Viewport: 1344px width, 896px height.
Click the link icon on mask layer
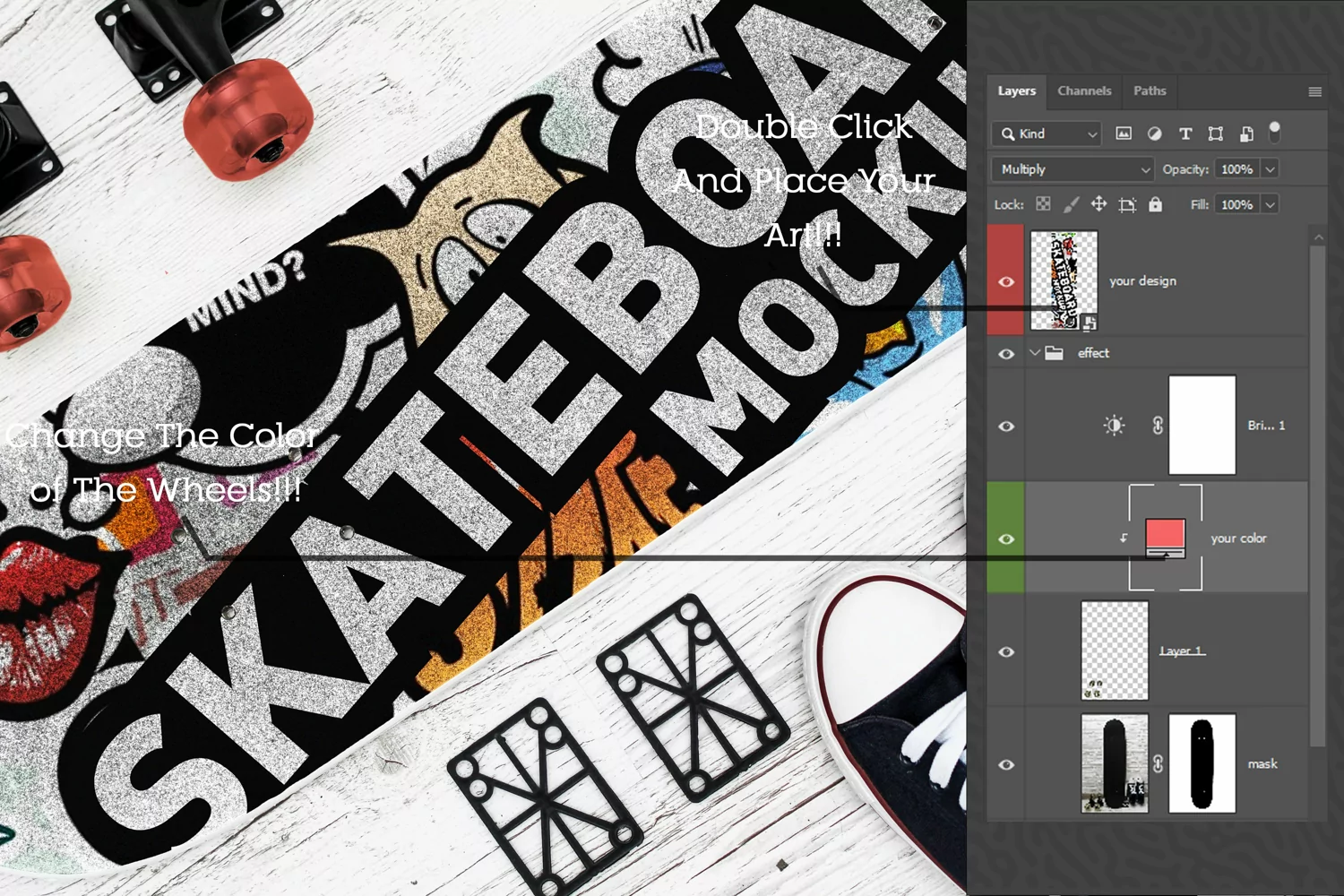pos(1158,763)
